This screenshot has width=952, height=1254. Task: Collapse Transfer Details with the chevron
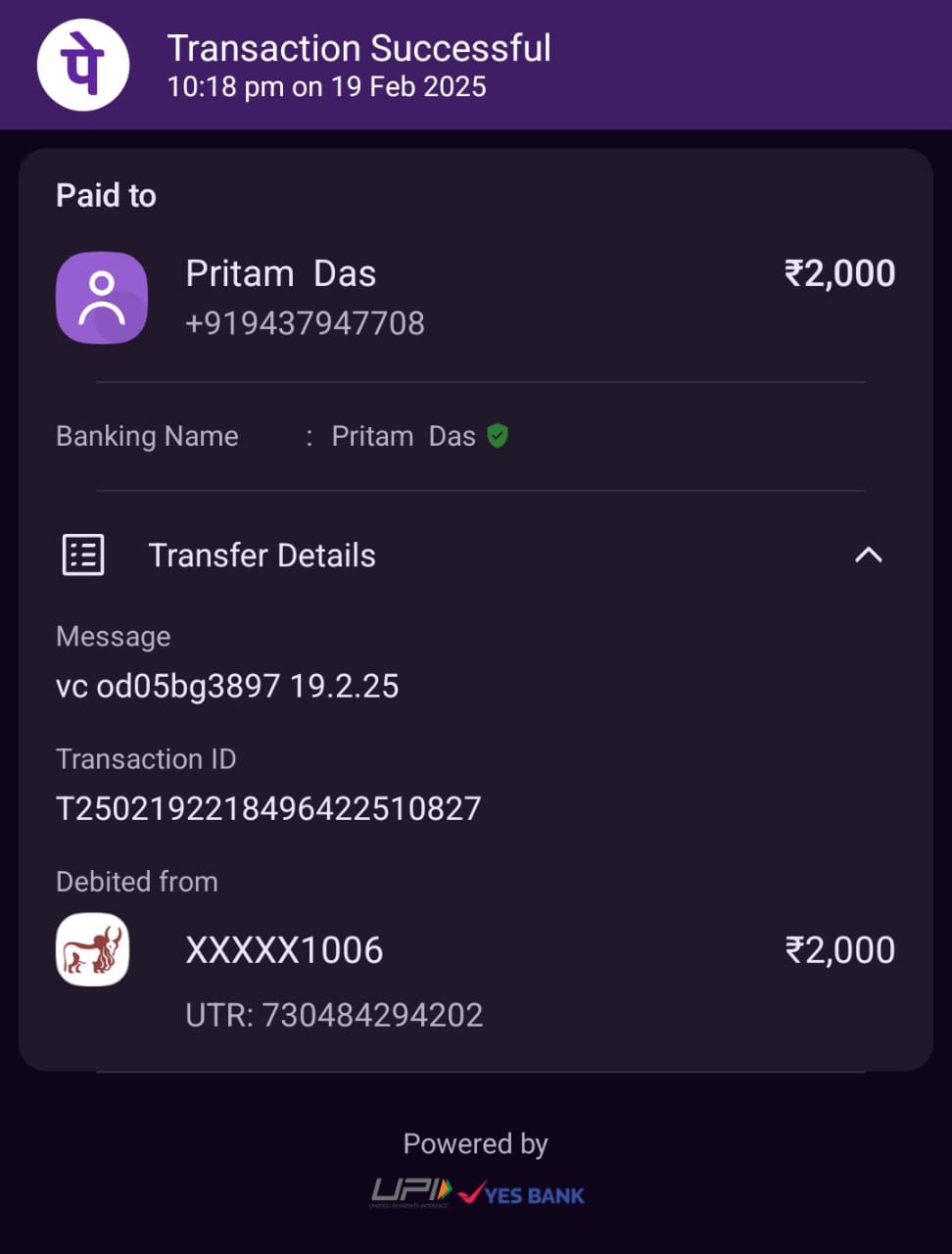[x=868, y=555]
